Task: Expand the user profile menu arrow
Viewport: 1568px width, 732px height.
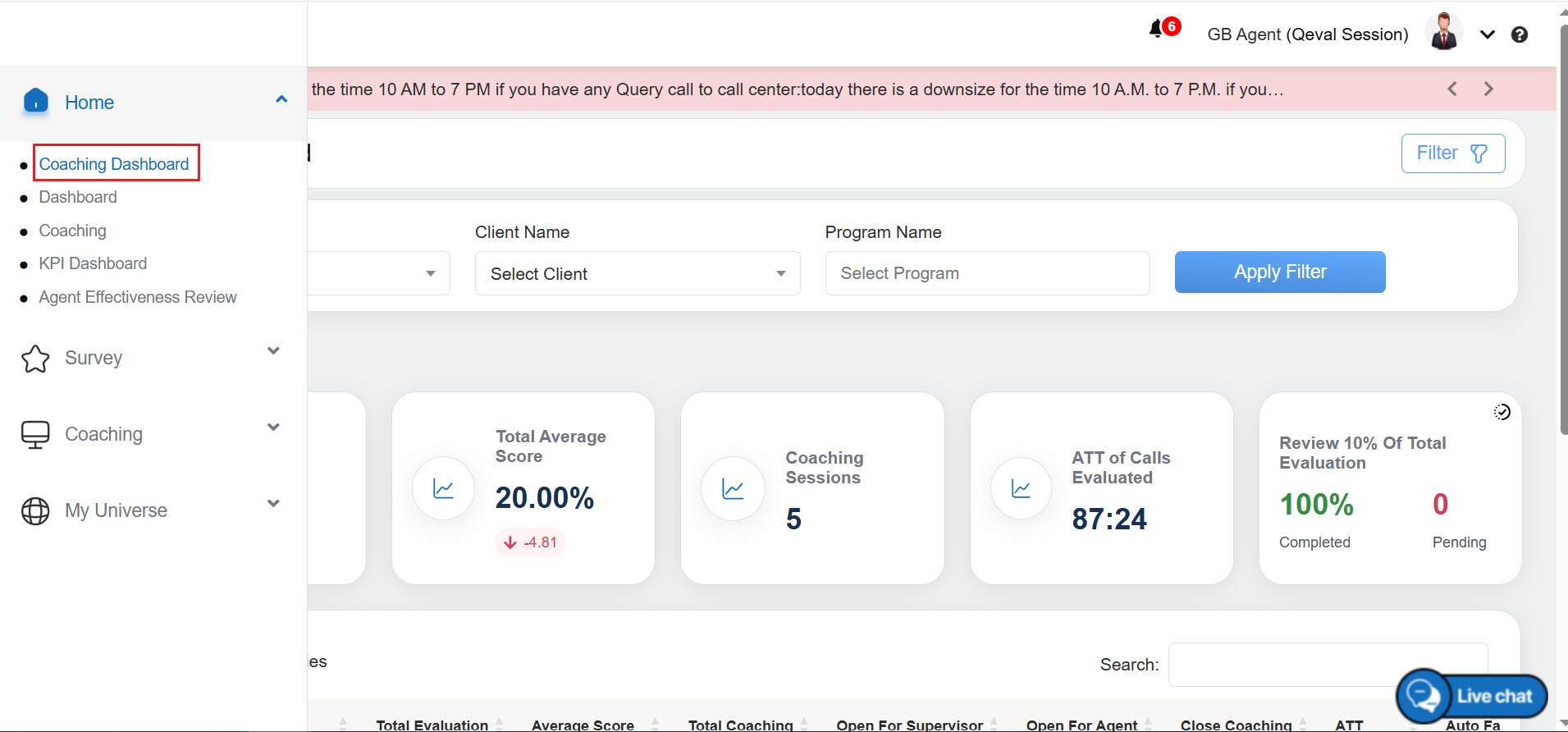Action: point(1487,34)
